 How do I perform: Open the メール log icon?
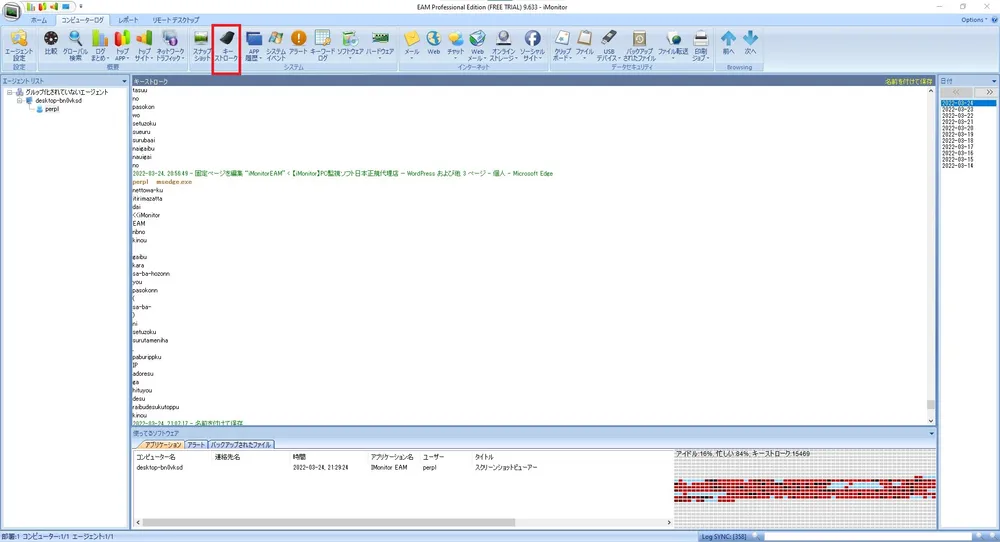pyautogui.click(x=412, y=43)
